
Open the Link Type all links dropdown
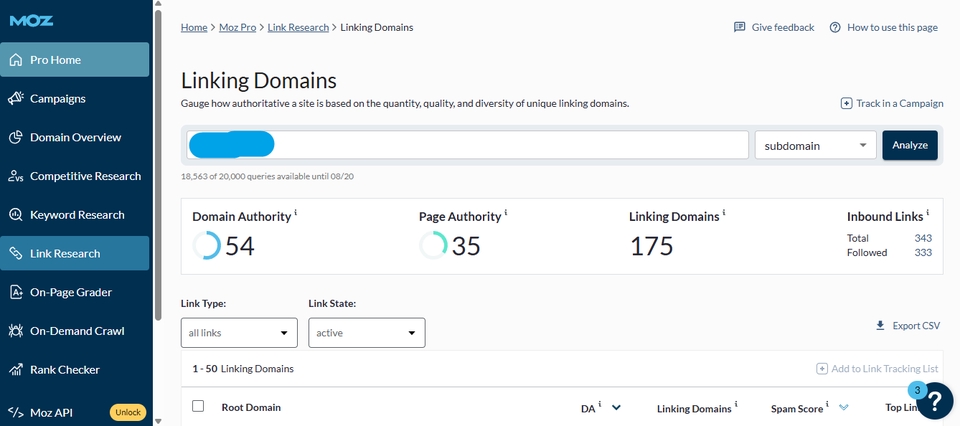pos(239,333)
